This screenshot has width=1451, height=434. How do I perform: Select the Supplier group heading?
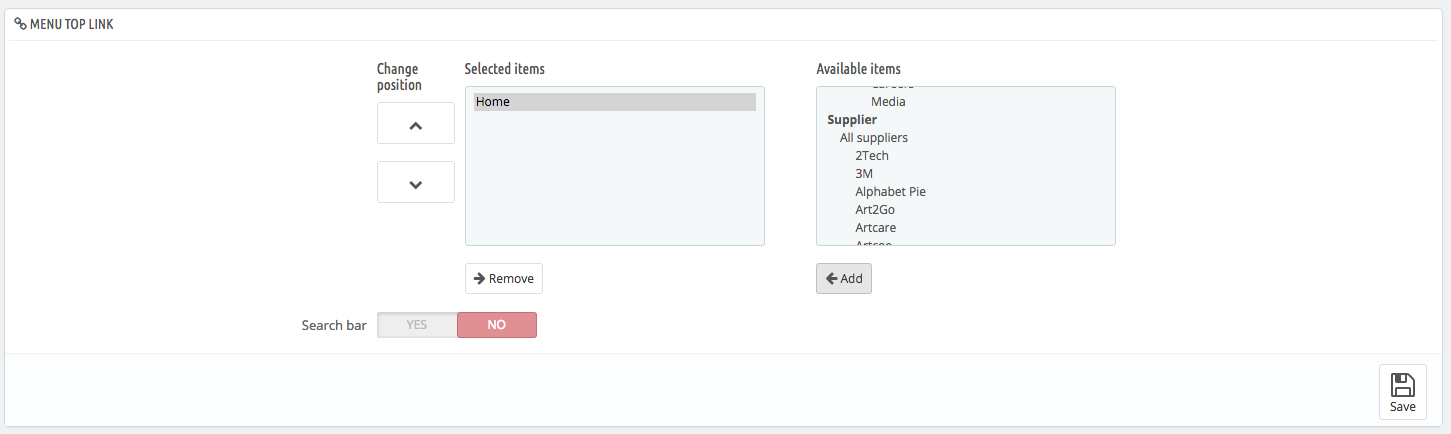click(x=852, y=120)
